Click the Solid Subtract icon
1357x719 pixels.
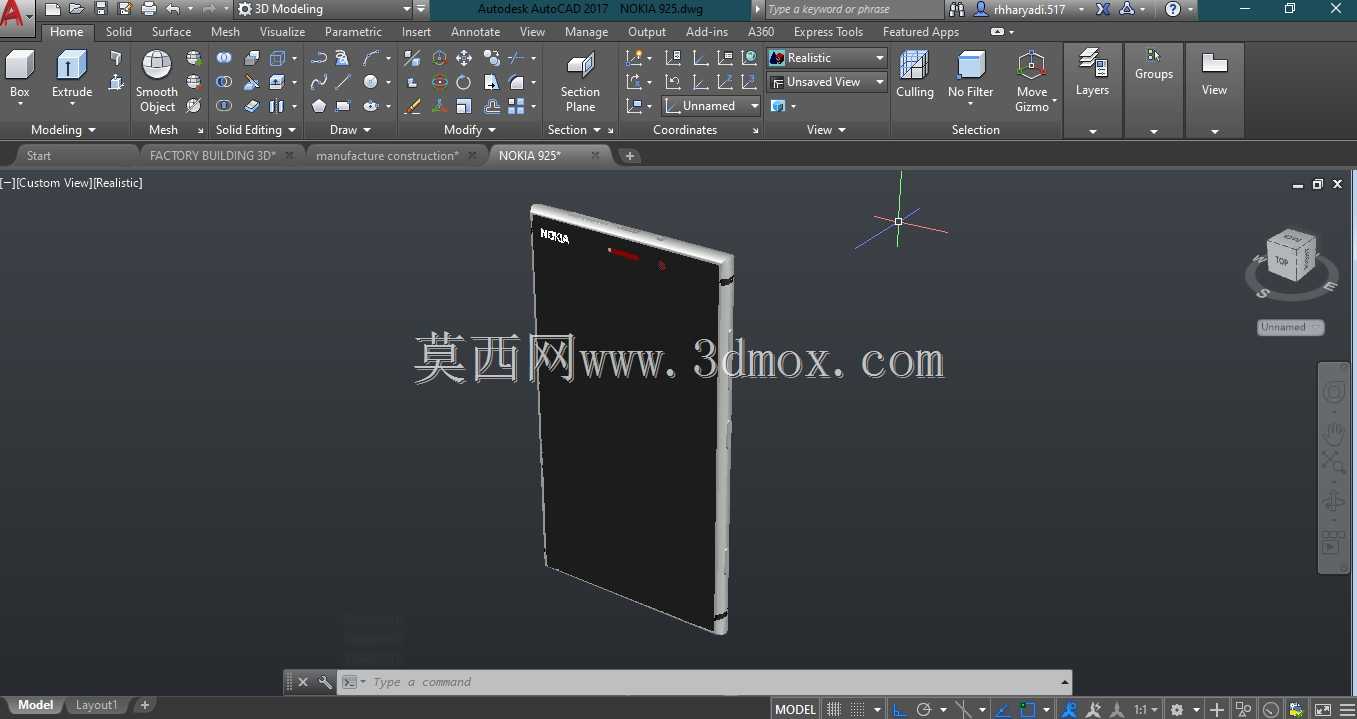(x=224, y=82)
